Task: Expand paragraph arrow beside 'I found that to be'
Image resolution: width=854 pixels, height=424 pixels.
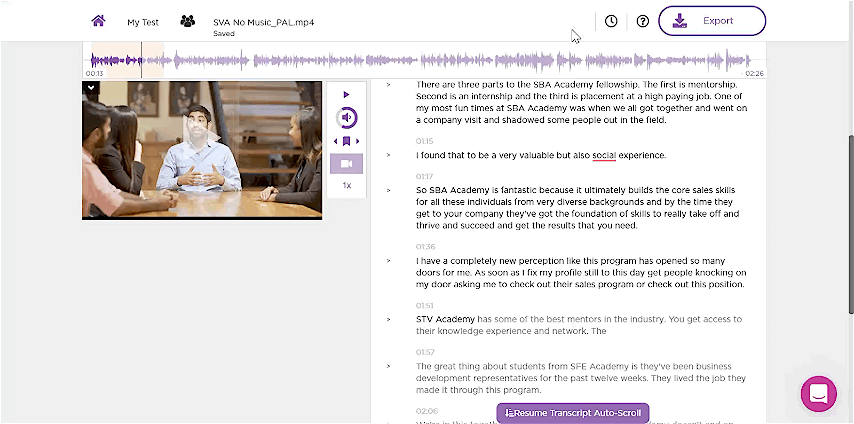Action: pyautogui.click(x=388, y=155)
